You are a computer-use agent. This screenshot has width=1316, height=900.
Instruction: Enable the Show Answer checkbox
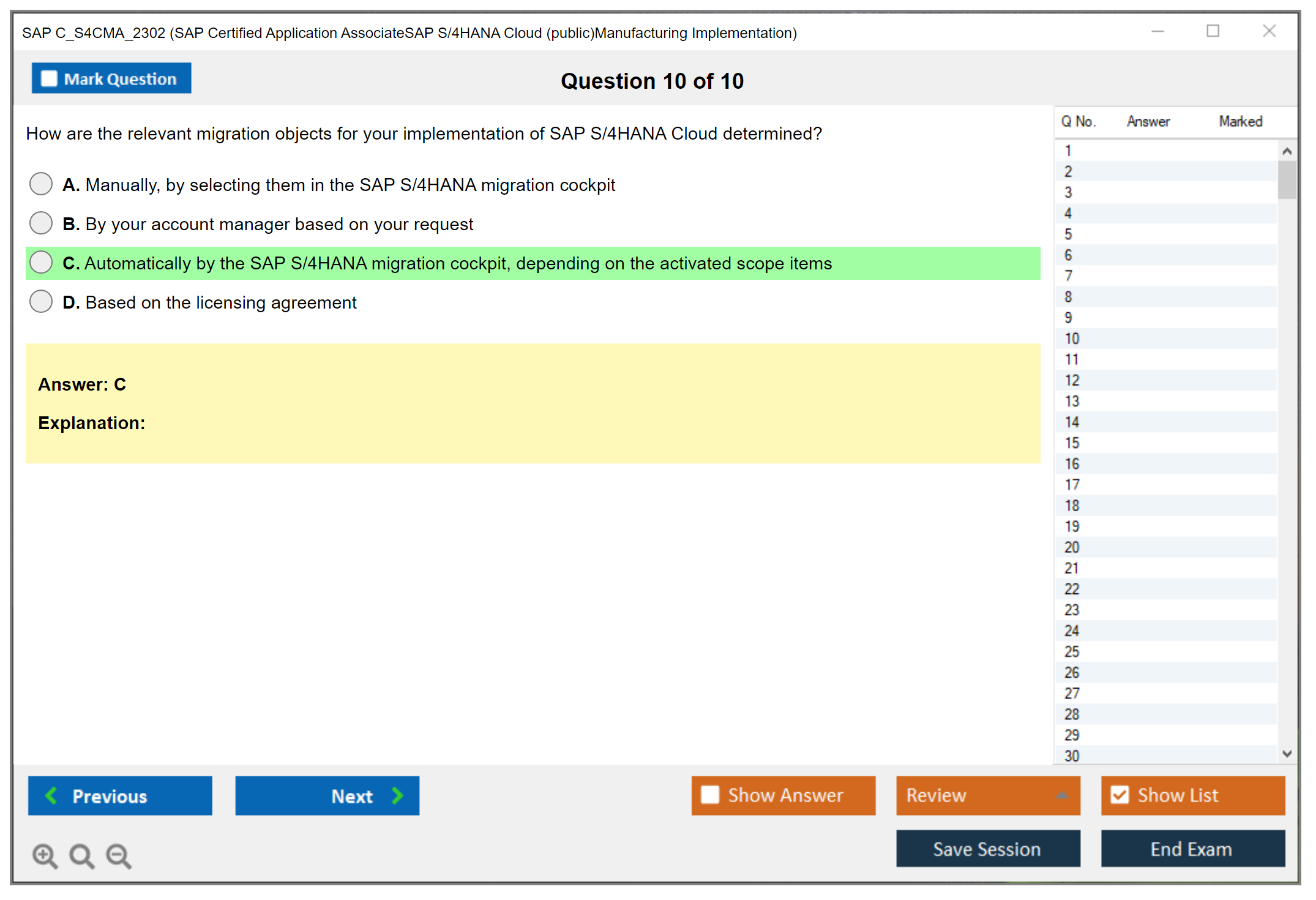coord(710,795)
